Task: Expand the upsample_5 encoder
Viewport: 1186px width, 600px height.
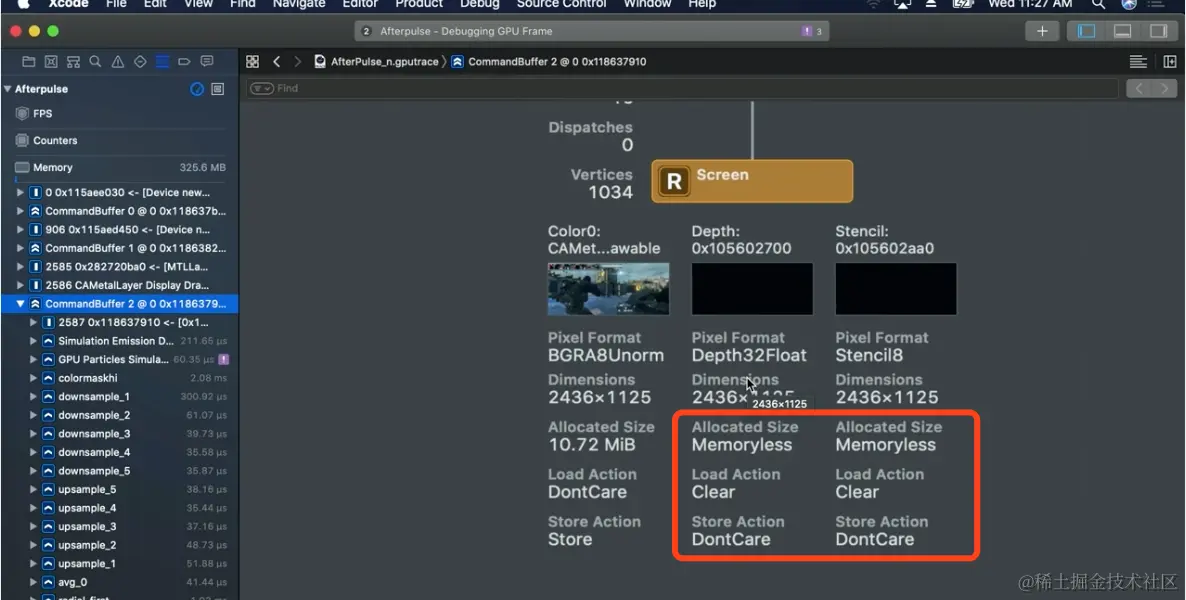Action: (x=33, y=490)
